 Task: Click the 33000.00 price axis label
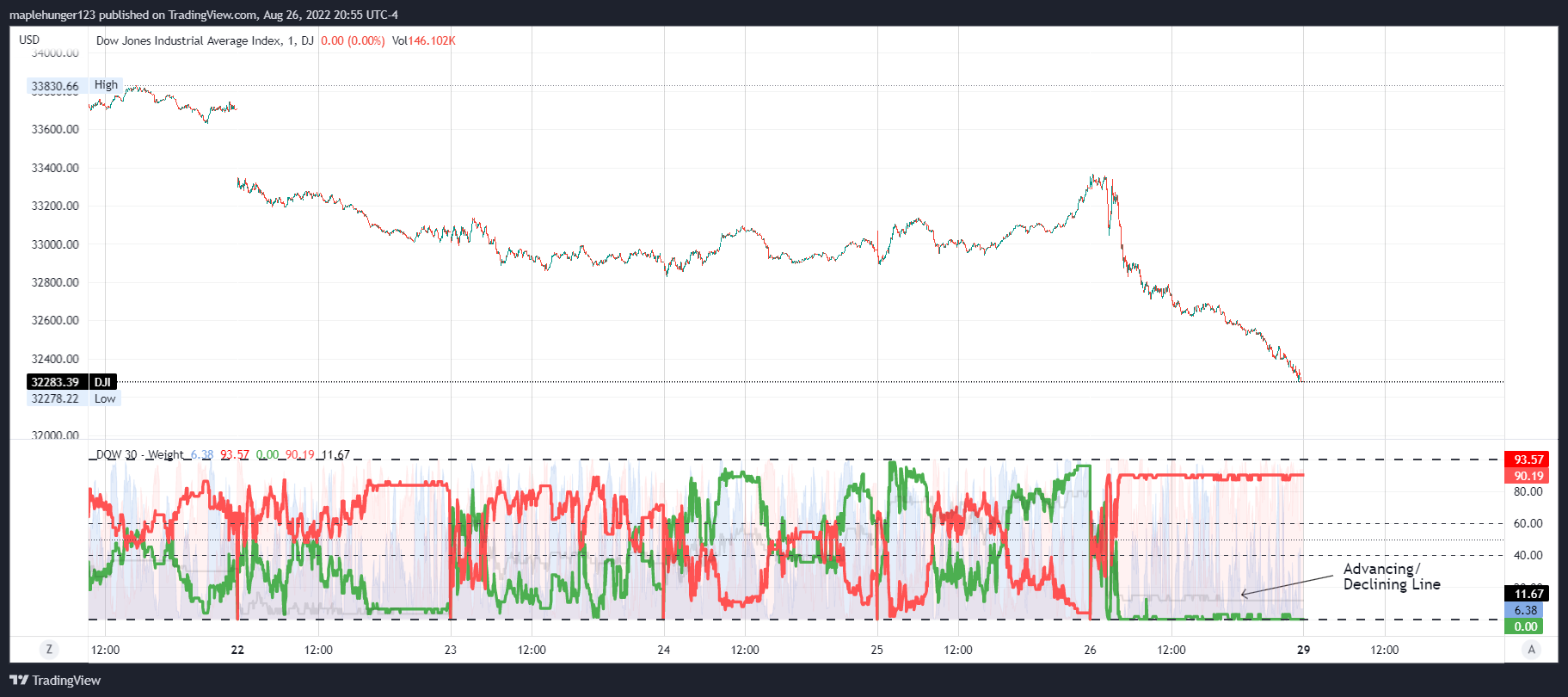tap(55, 244)
